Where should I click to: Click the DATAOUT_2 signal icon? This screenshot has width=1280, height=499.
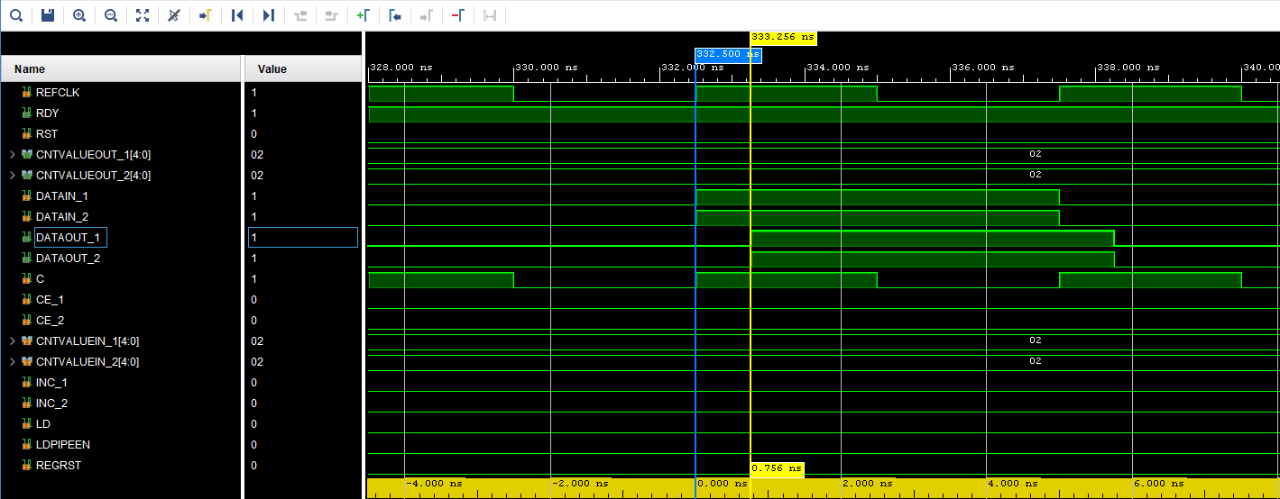pos(27,258)
